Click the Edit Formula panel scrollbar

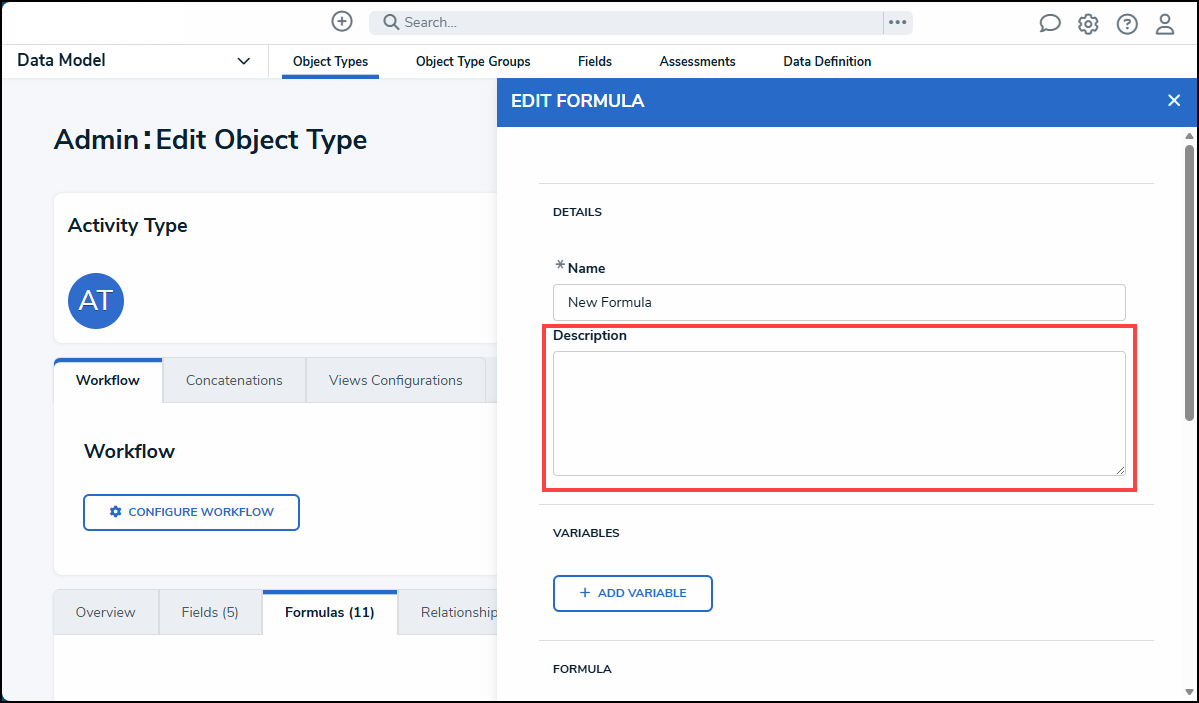tap(1189, 280)
